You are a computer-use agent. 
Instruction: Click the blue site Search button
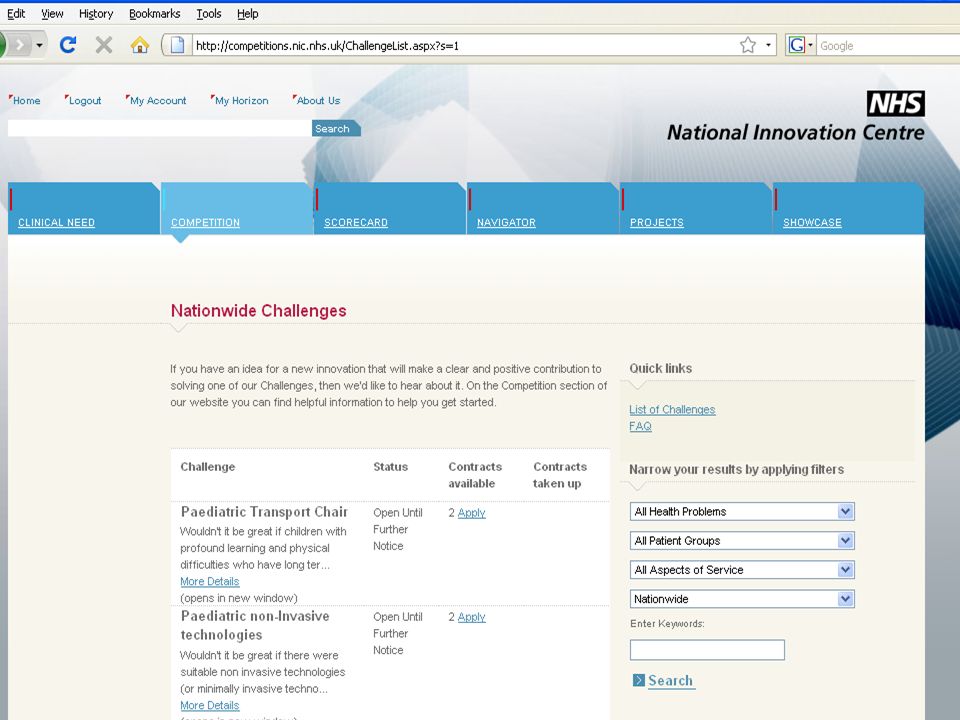(336, 129)
